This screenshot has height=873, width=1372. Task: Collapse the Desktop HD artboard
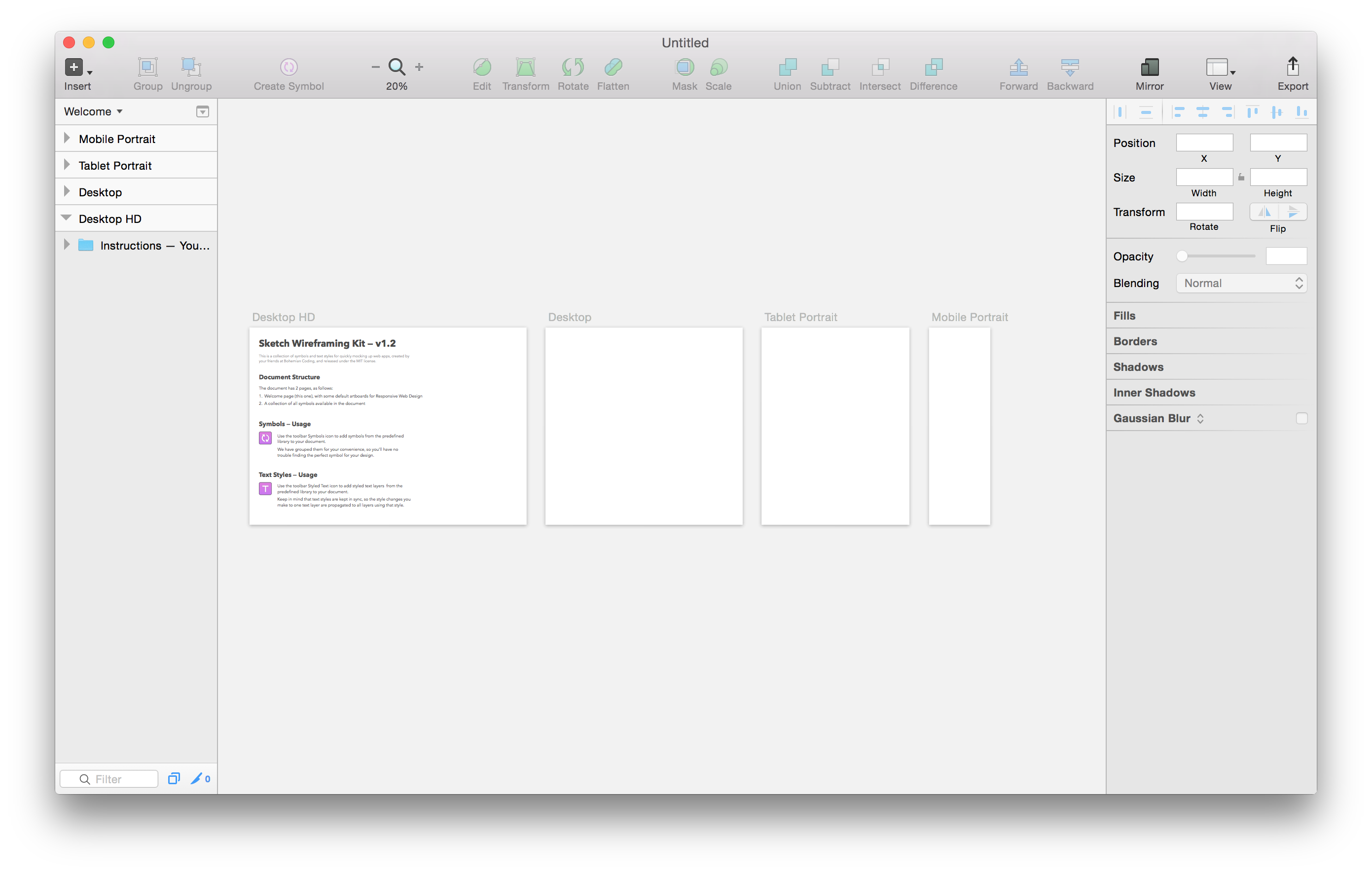point(67,218)
